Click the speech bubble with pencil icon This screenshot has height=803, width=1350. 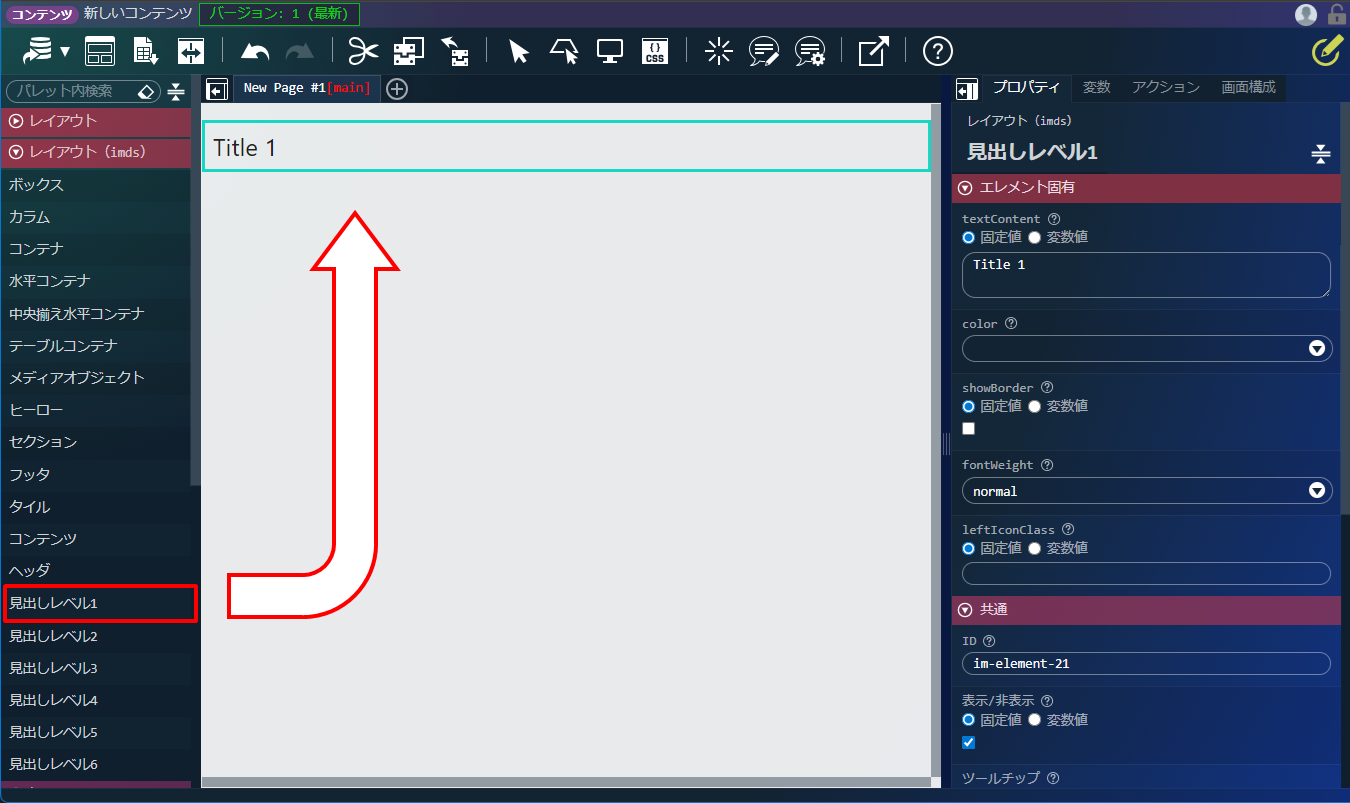764,52
